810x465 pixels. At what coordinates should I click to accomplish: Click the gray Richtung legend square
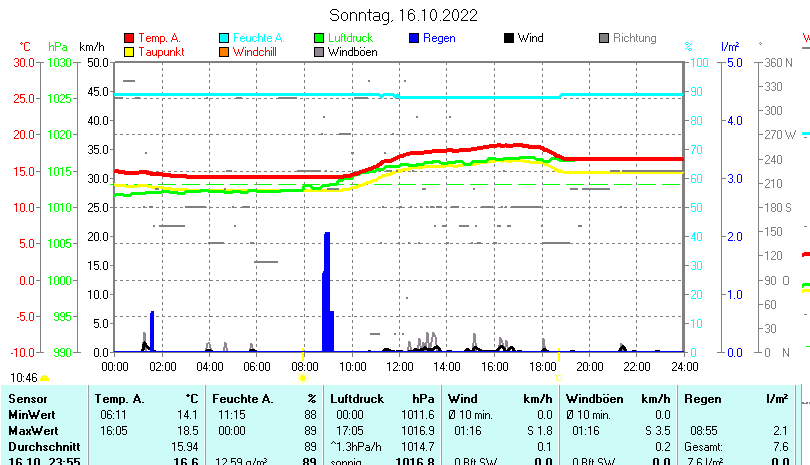pos(604,38)
